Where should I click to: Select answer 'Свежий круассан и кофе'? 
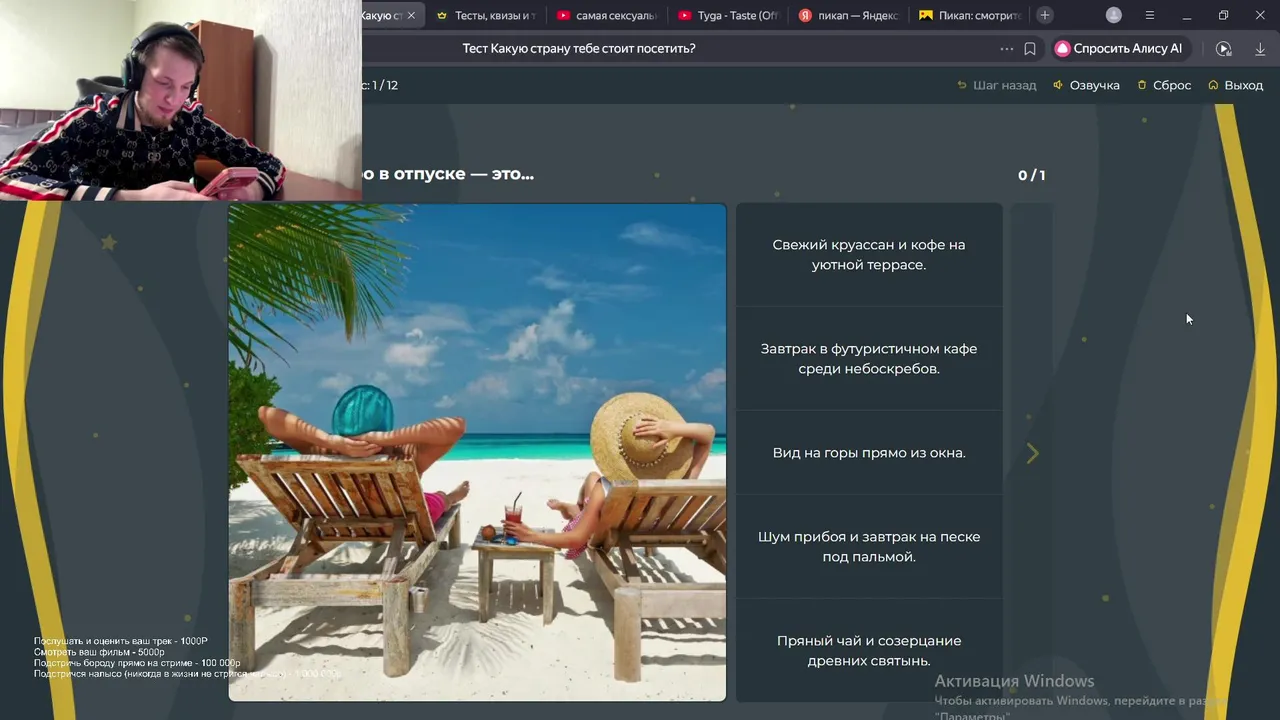point(869,255)
